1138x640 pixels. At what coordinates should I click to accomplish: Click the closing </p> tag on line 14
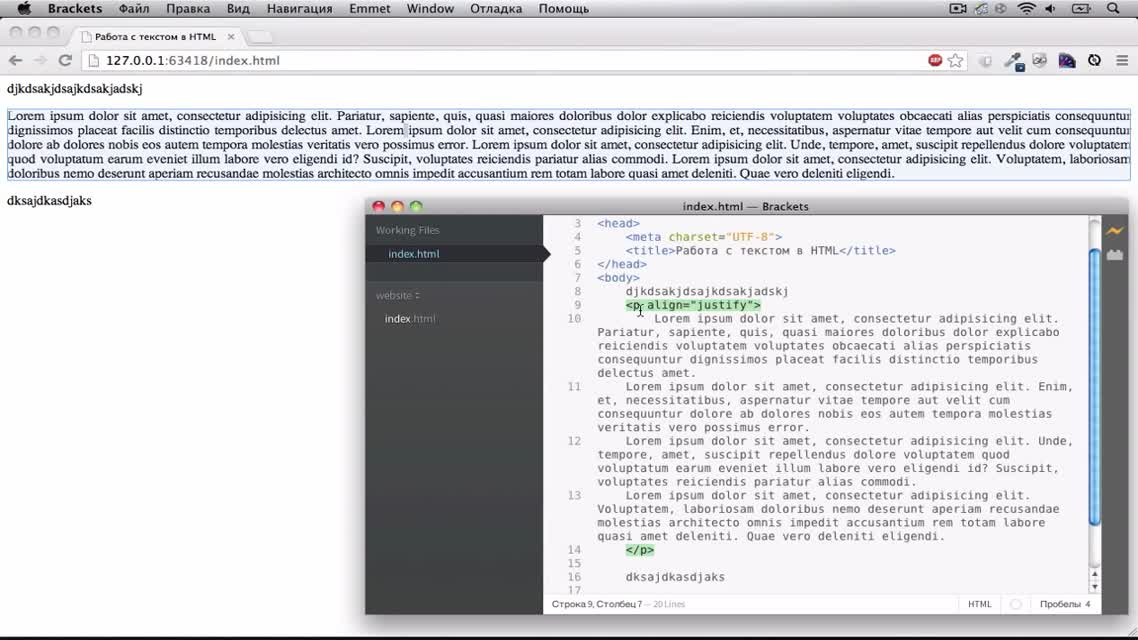[x=639, y=550]
